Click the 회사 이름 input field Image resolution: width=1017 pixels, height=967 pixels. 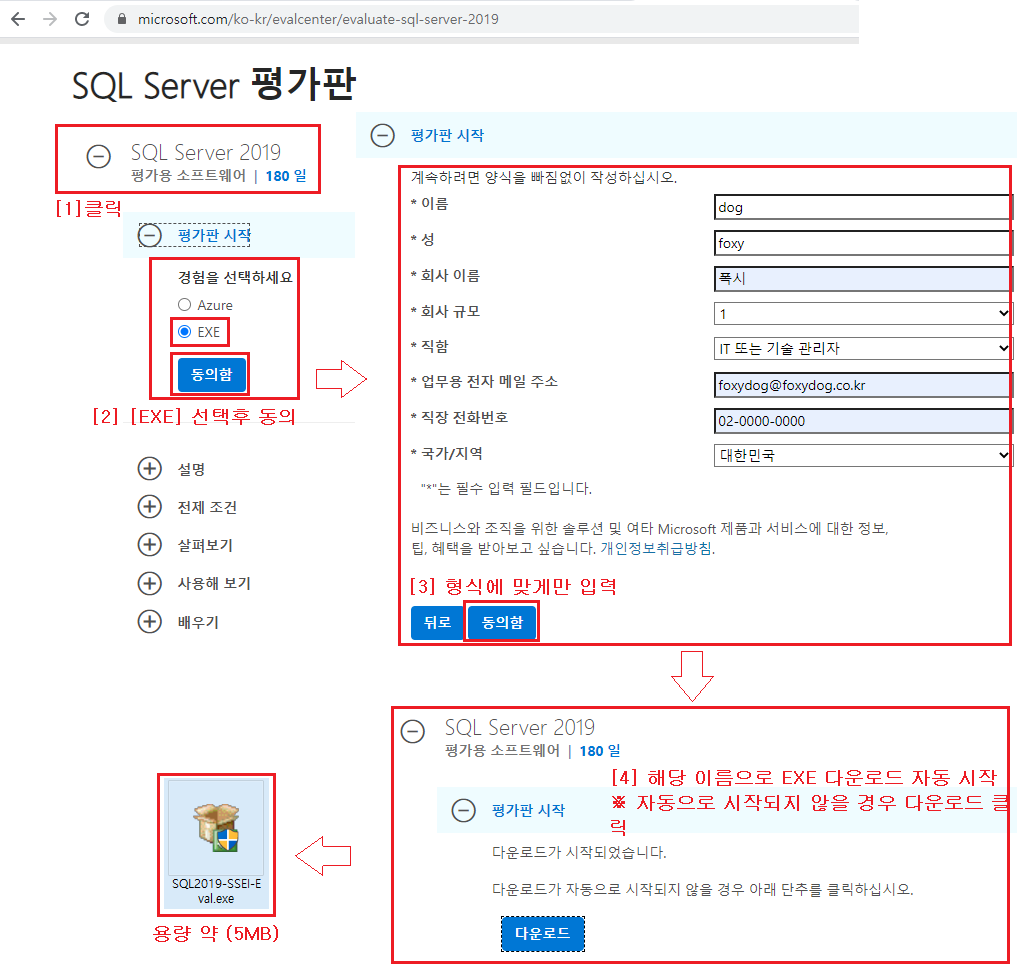tap(862, 279)
